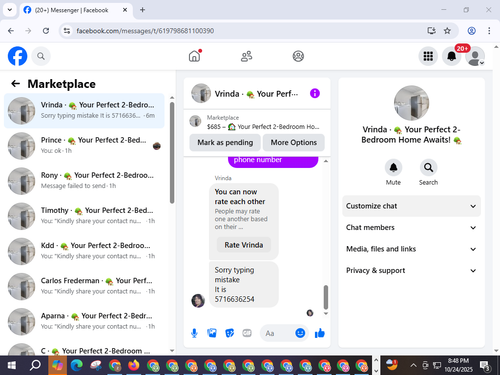
Task: Open Windows taskbar search
Action: coord(35,365)
